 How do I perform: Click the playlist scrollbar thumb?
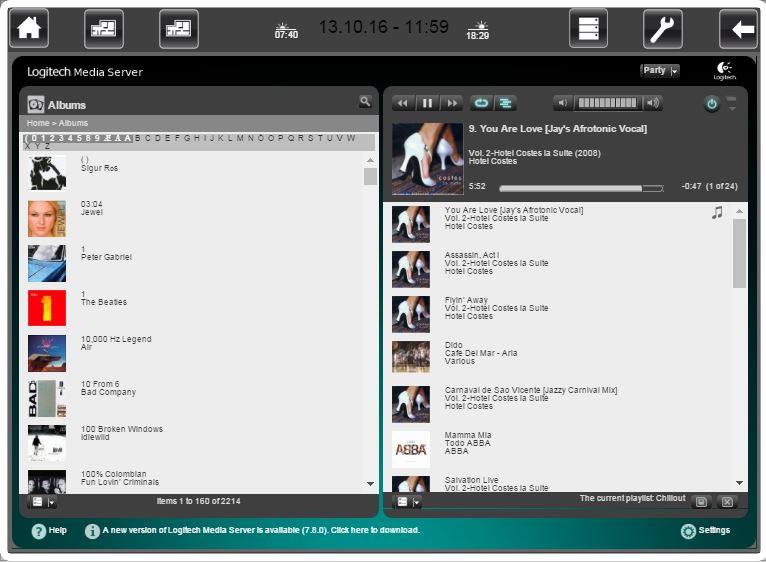point(740,253)
